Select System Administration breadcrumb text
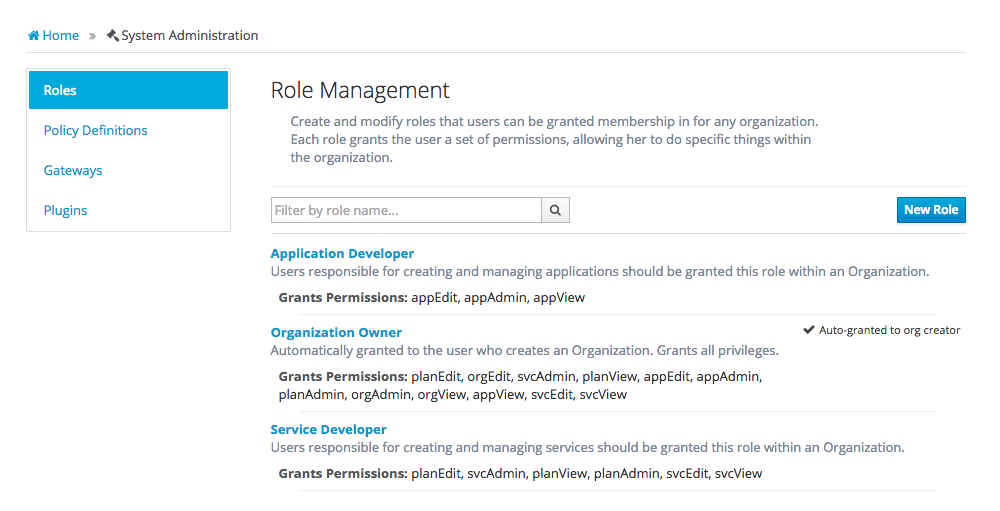This screenshot has height=511, width=1000. pos(189,36)
